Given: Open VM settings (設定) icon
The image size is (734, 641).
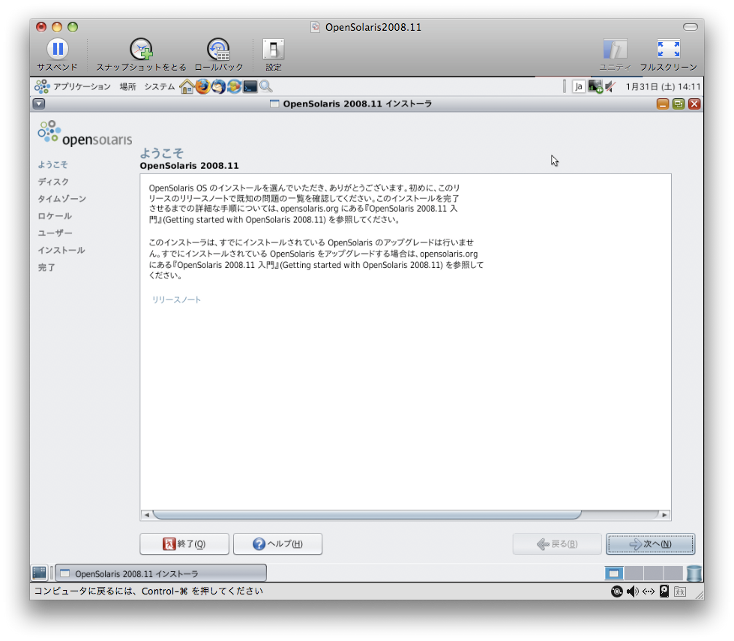Looking at the screenshot, I should tap(273, 49).
